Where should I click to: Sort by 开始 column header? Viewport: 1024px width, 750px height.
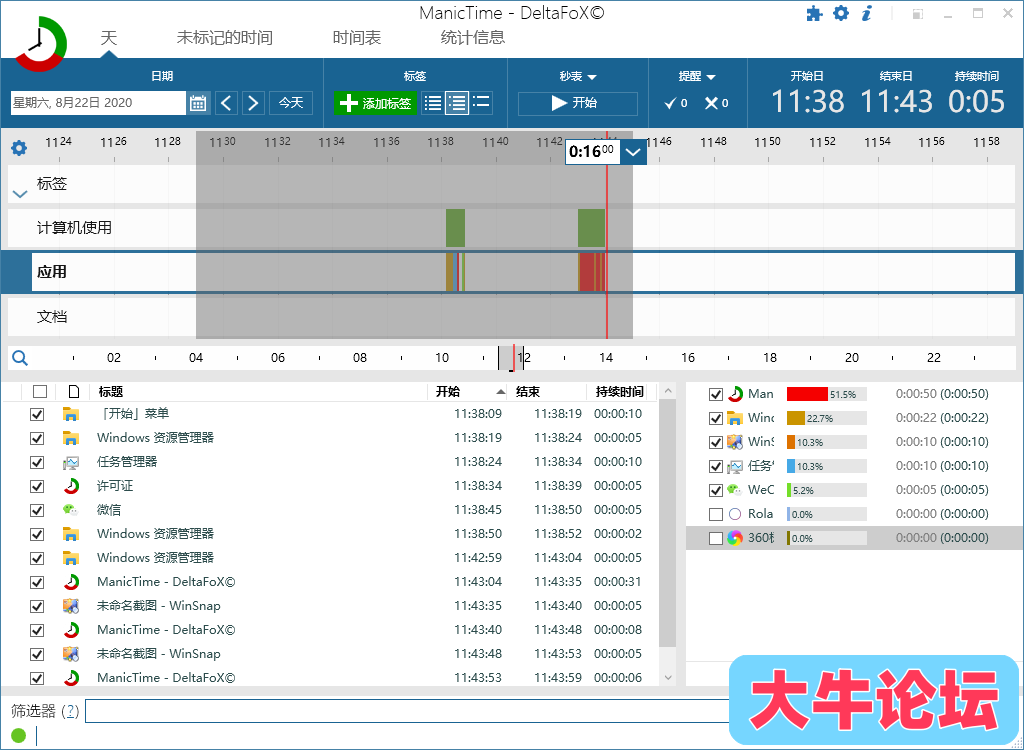pos(468,391)
